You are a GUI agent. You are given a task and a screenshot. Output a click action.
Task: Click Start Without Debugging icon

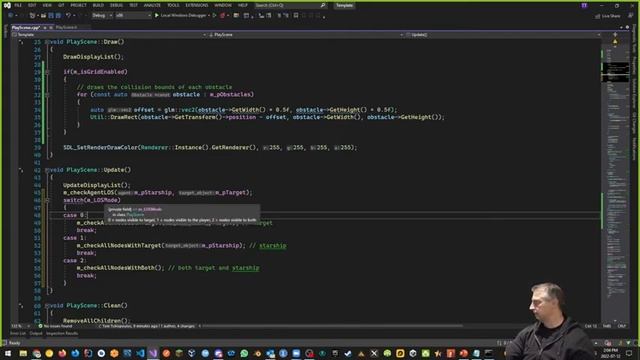pos(214,16)
